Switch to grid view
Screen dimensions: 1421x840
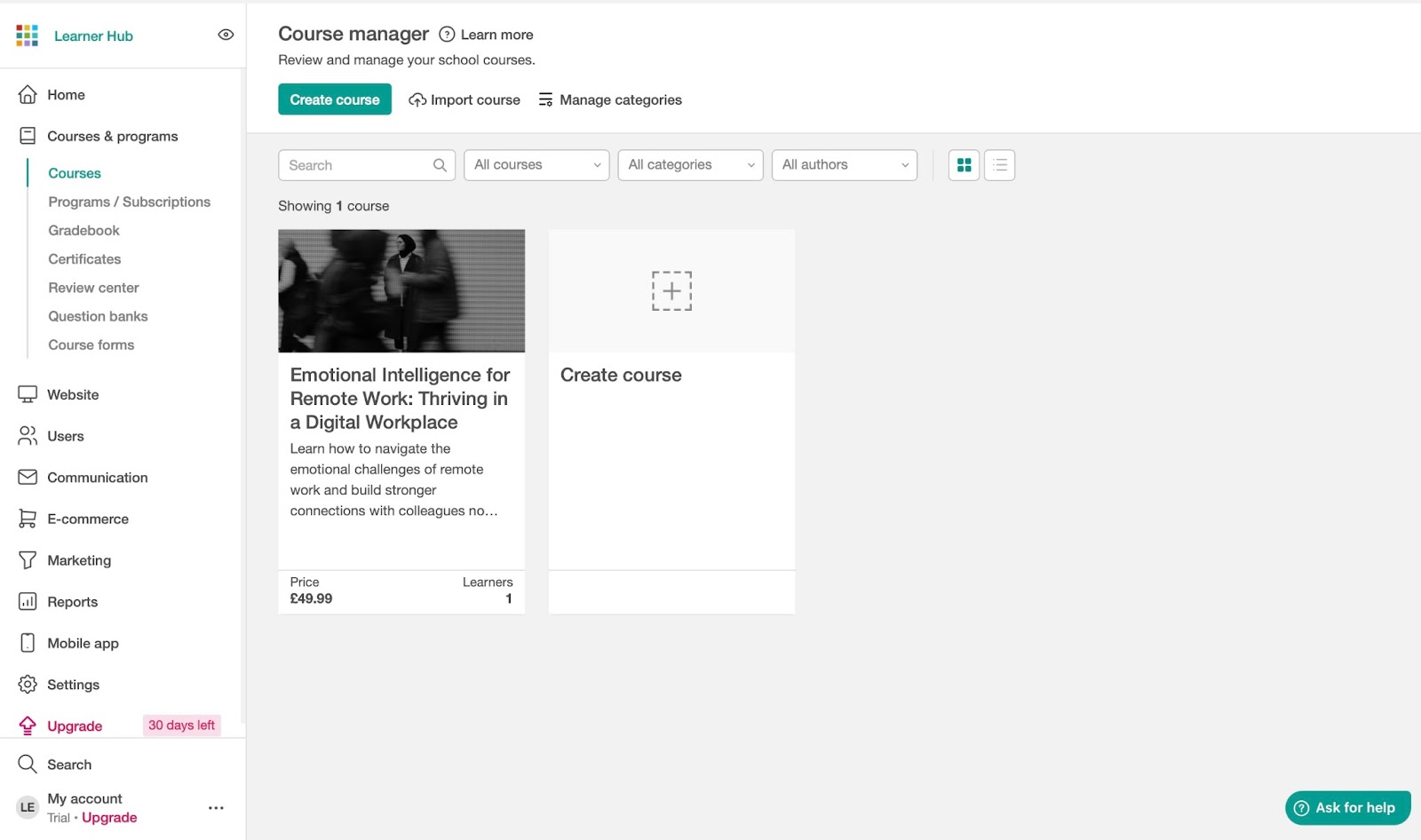pyautogui.click(x=964, y=165)
